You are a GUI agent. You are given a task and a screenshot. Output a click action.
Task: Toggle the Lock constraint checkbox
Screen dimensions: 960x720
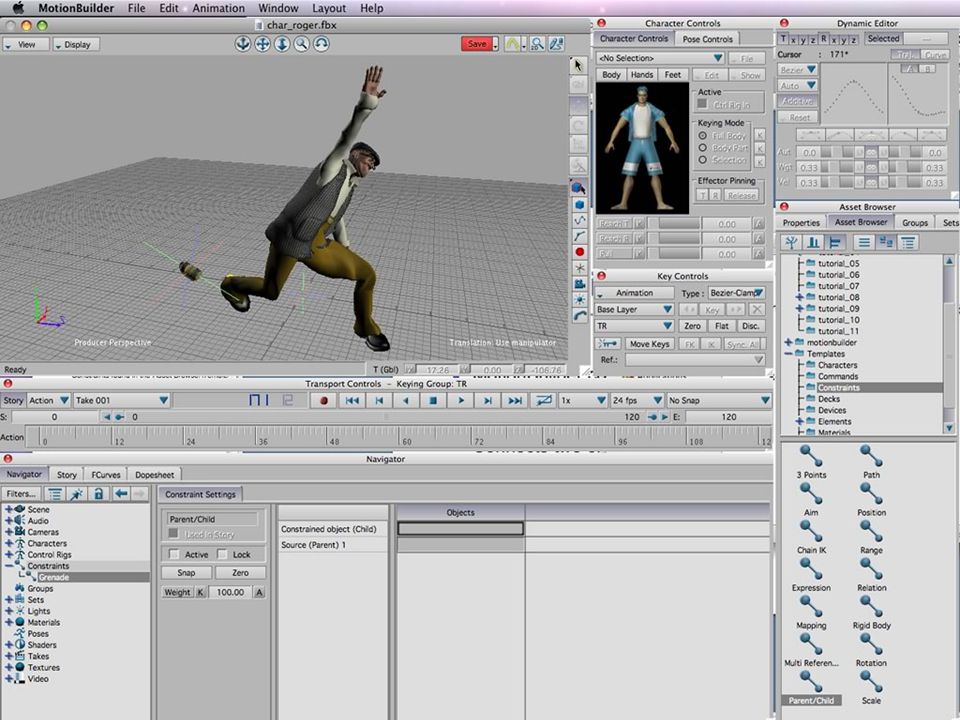coord(222,554)
